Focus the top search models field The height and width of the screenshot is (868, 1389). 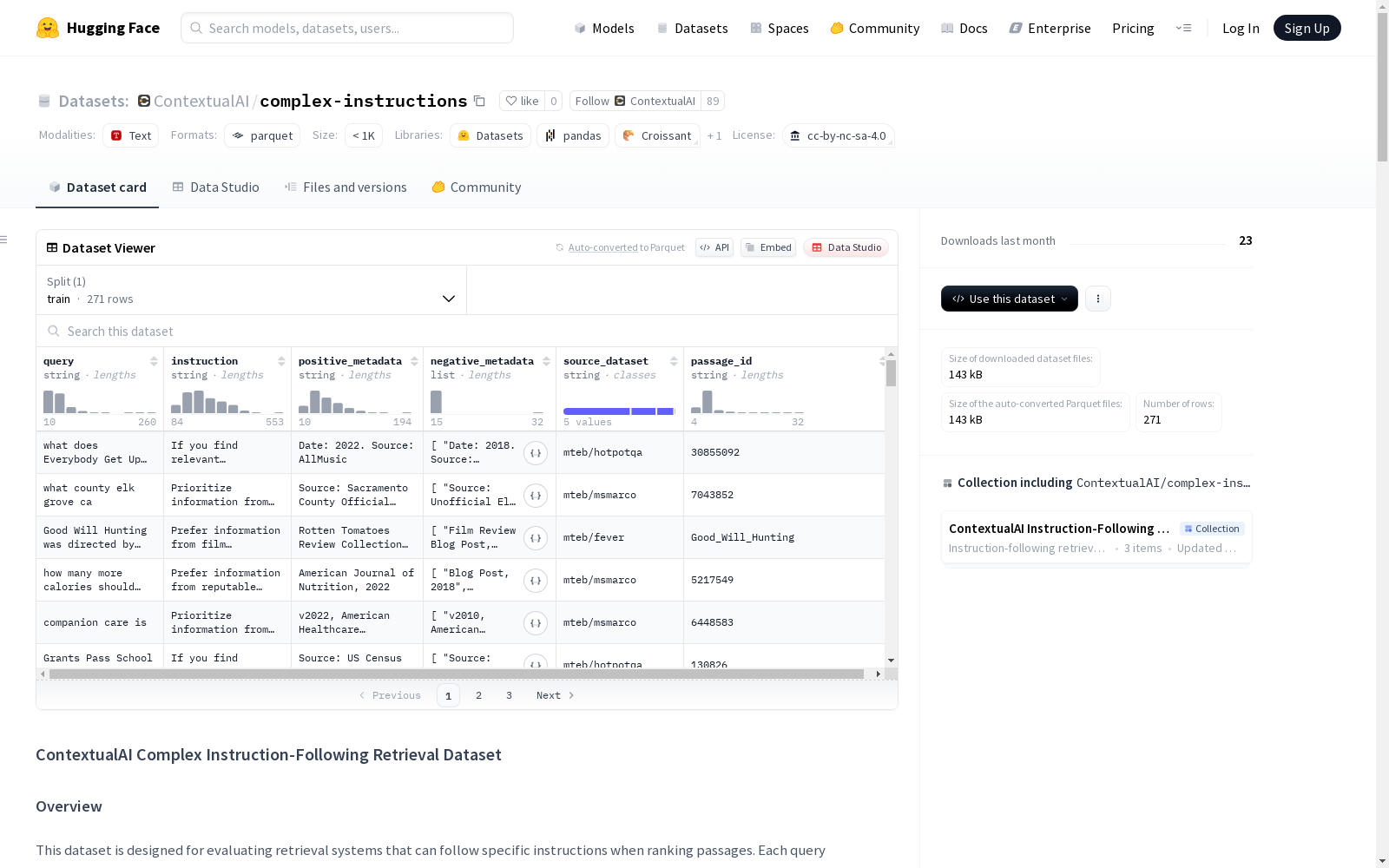[347, 28]
